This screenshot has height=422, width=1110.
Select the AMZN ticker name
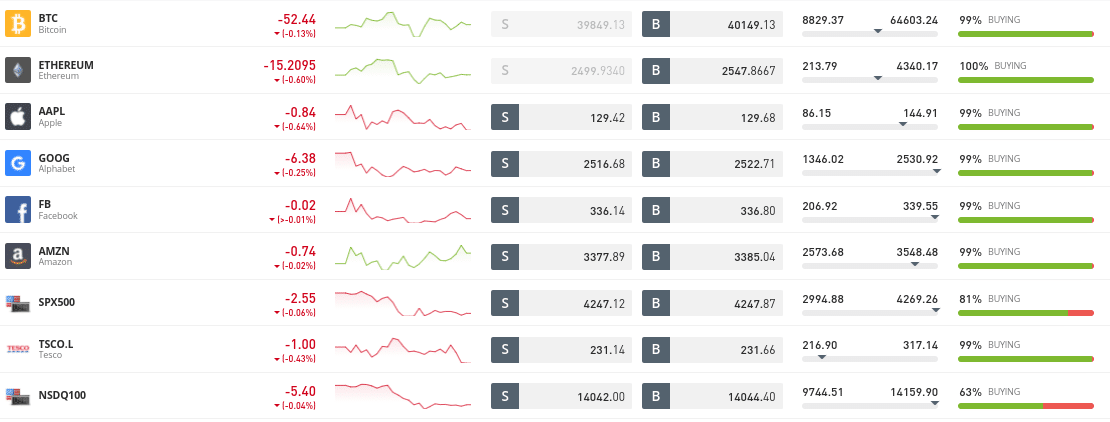(54, 251)
